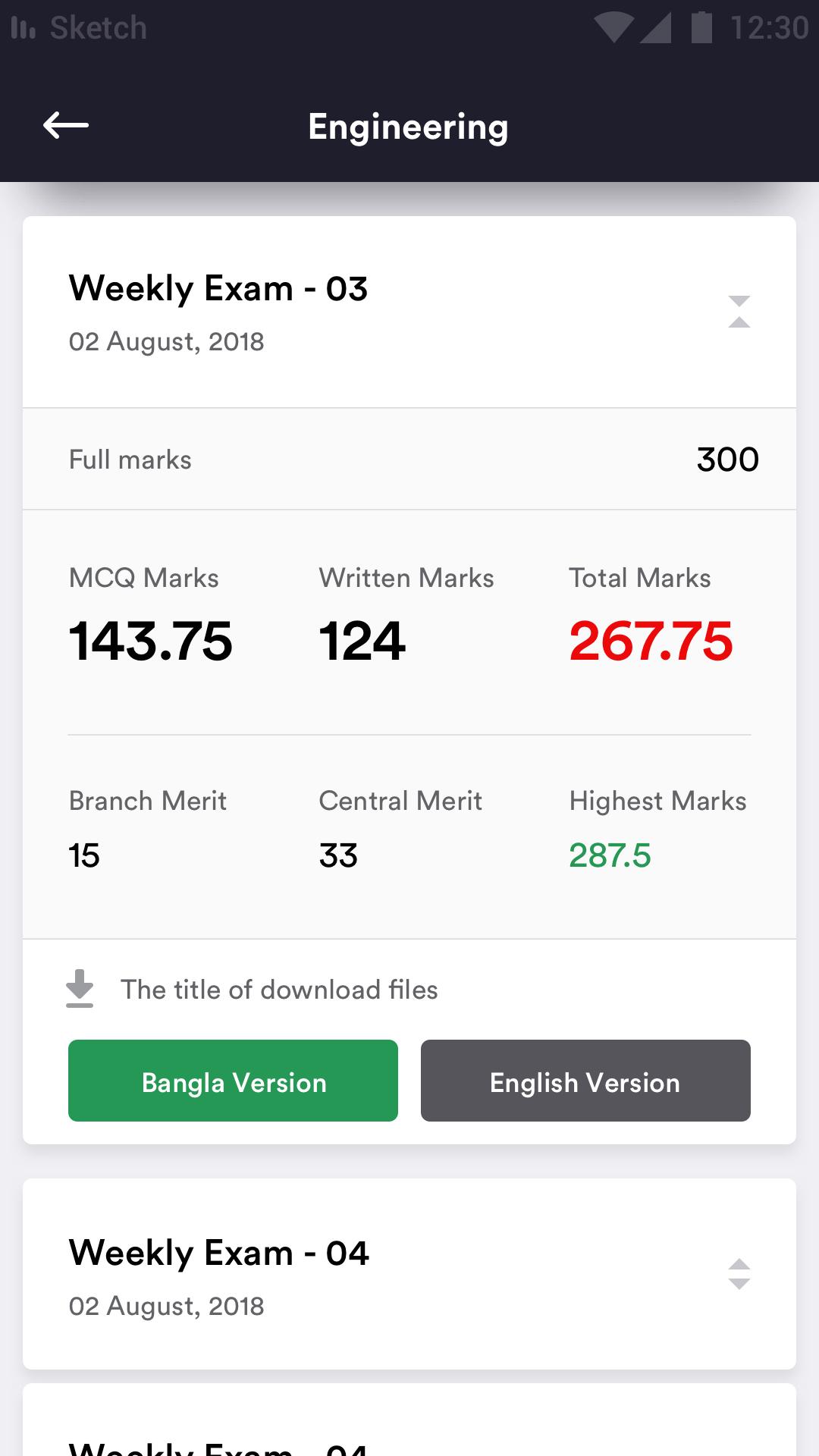
Task: Tap the MCQ Marks value 143.75
Action: coord(150,642)
